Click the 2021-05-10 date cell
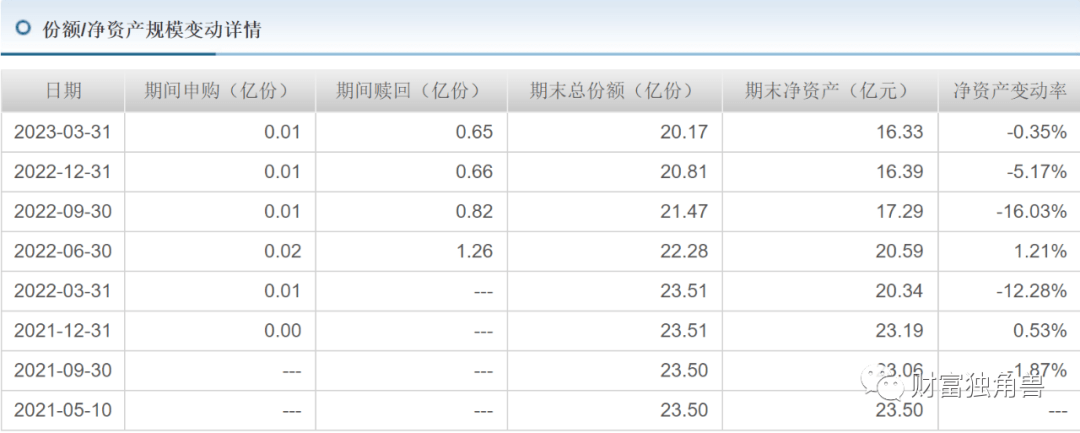This screenshot has height=433, width=1080. [x=62, y=410]
